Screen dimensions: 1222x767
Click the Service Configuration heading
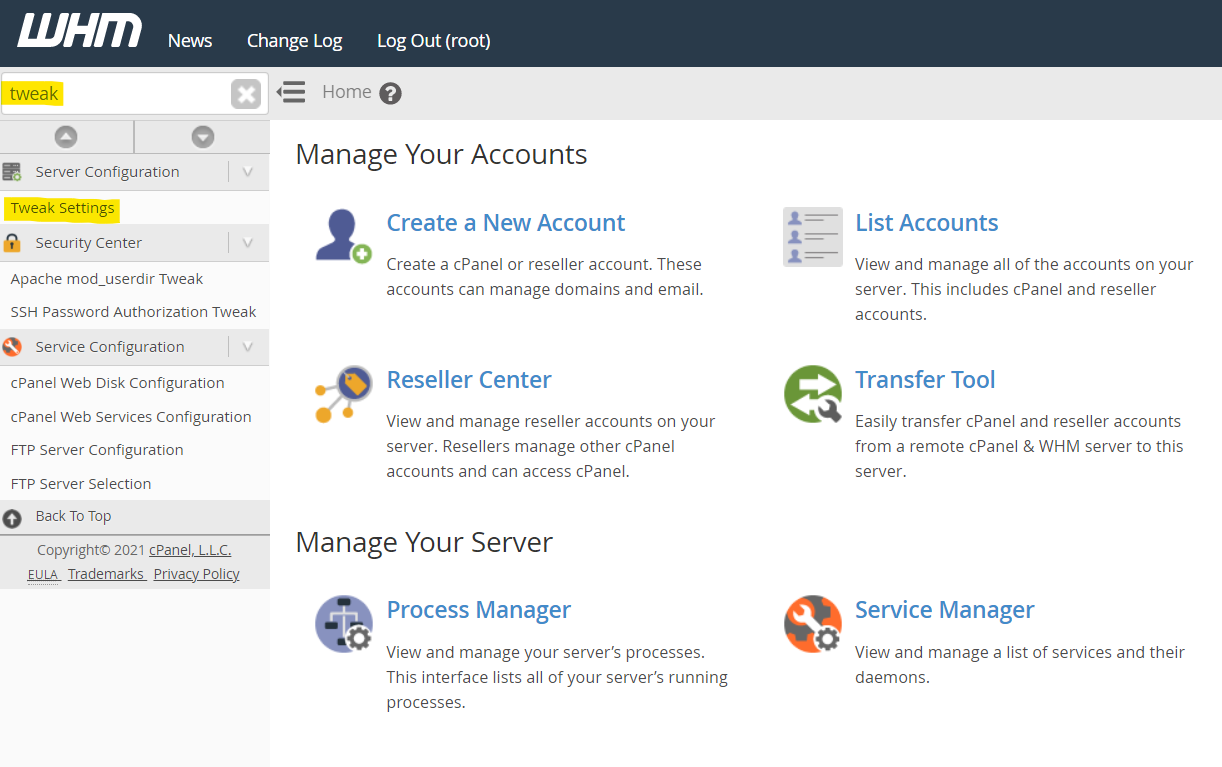110,347
